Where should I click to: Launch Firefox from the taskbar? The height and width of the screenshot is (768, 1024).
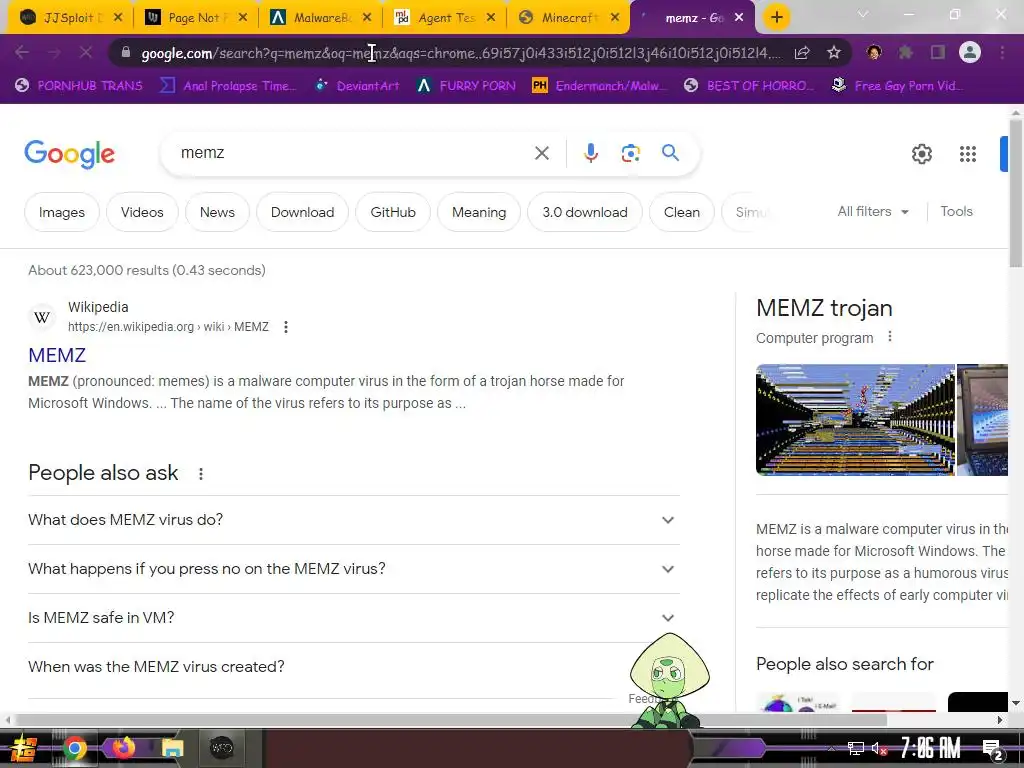click(123, 748)
